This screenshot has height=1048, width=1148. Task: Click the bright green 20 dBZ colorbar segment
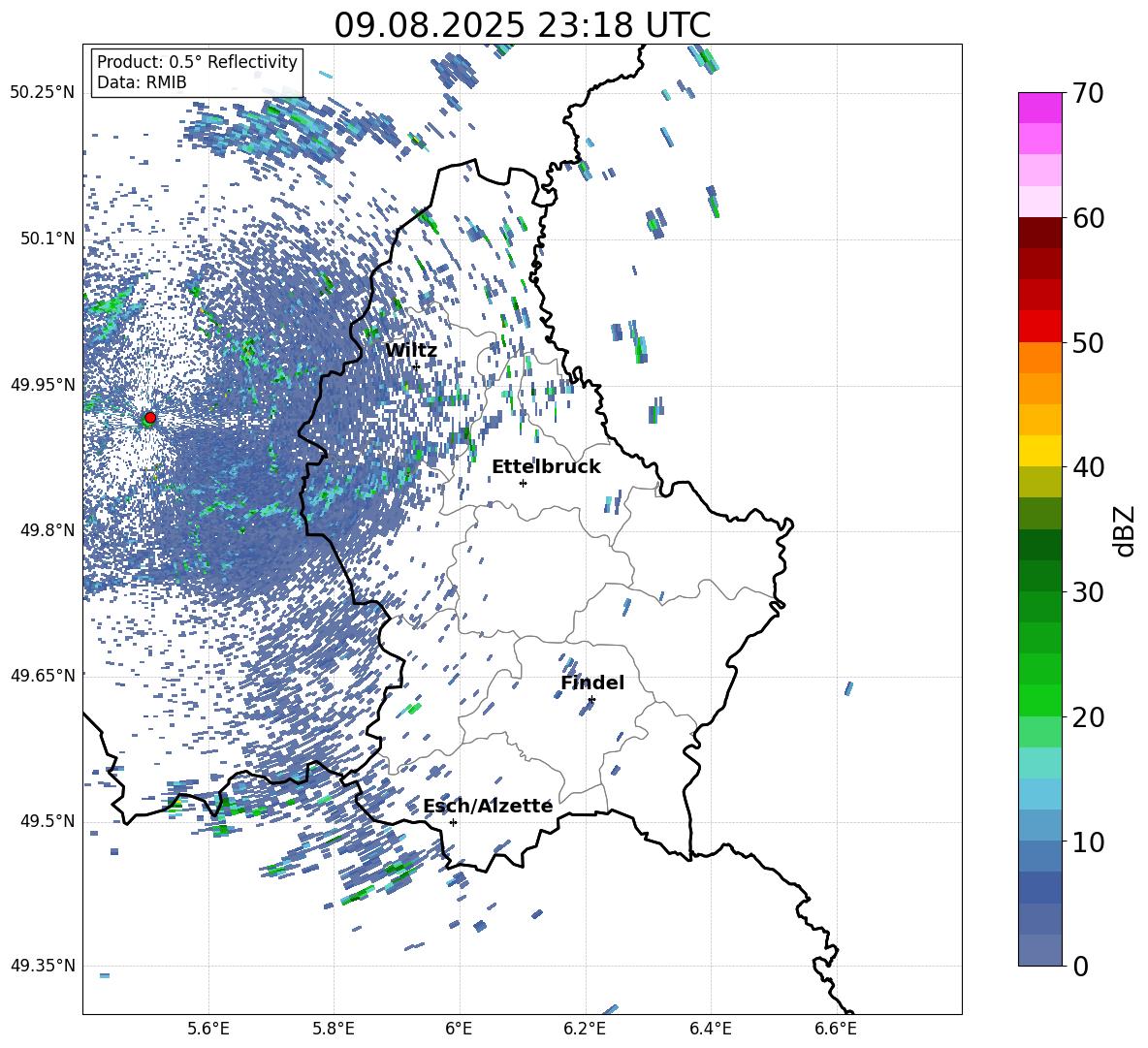(1040, 700)
